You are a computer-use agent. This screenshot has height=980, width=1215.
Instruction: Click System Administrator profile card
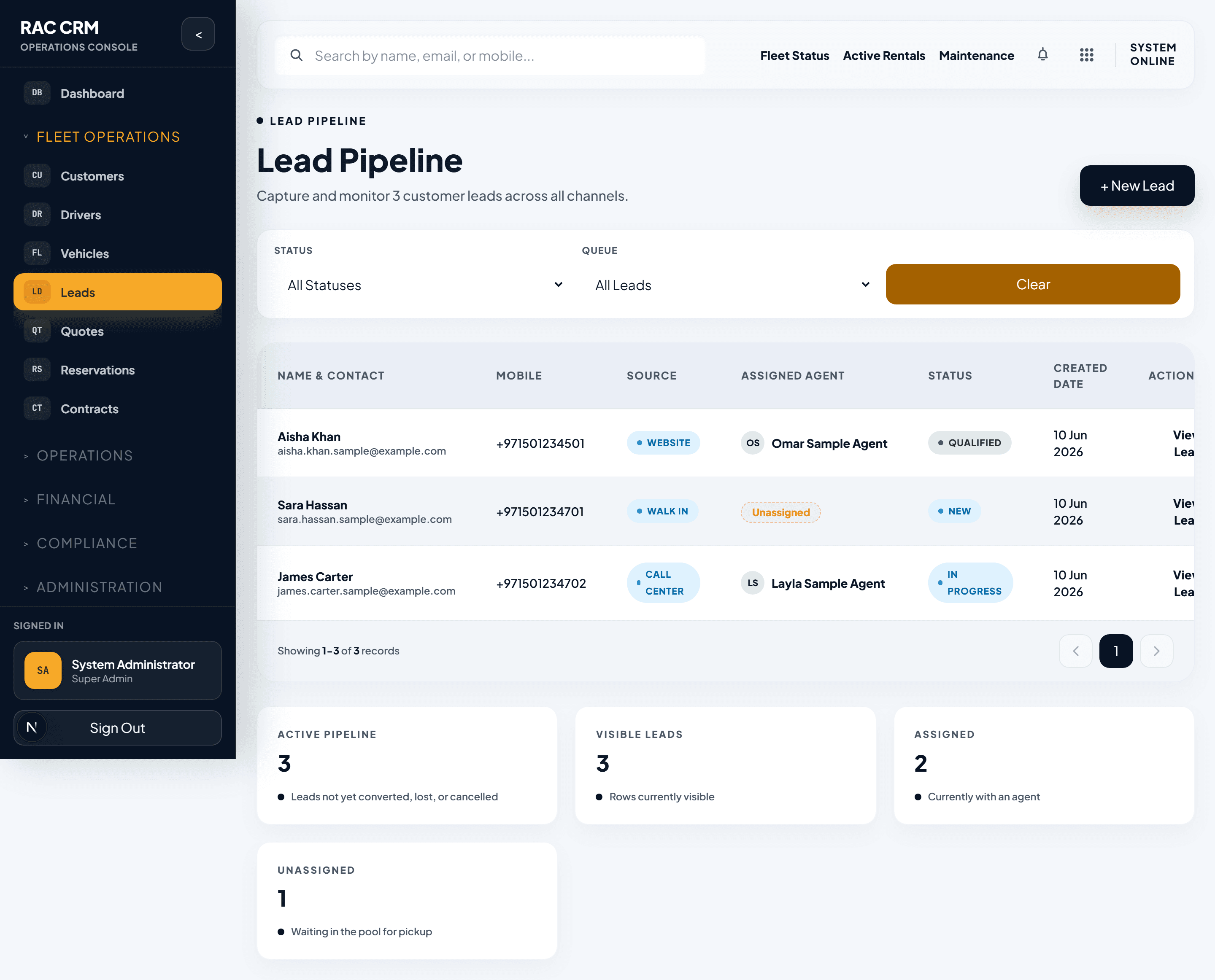point(117,670)
